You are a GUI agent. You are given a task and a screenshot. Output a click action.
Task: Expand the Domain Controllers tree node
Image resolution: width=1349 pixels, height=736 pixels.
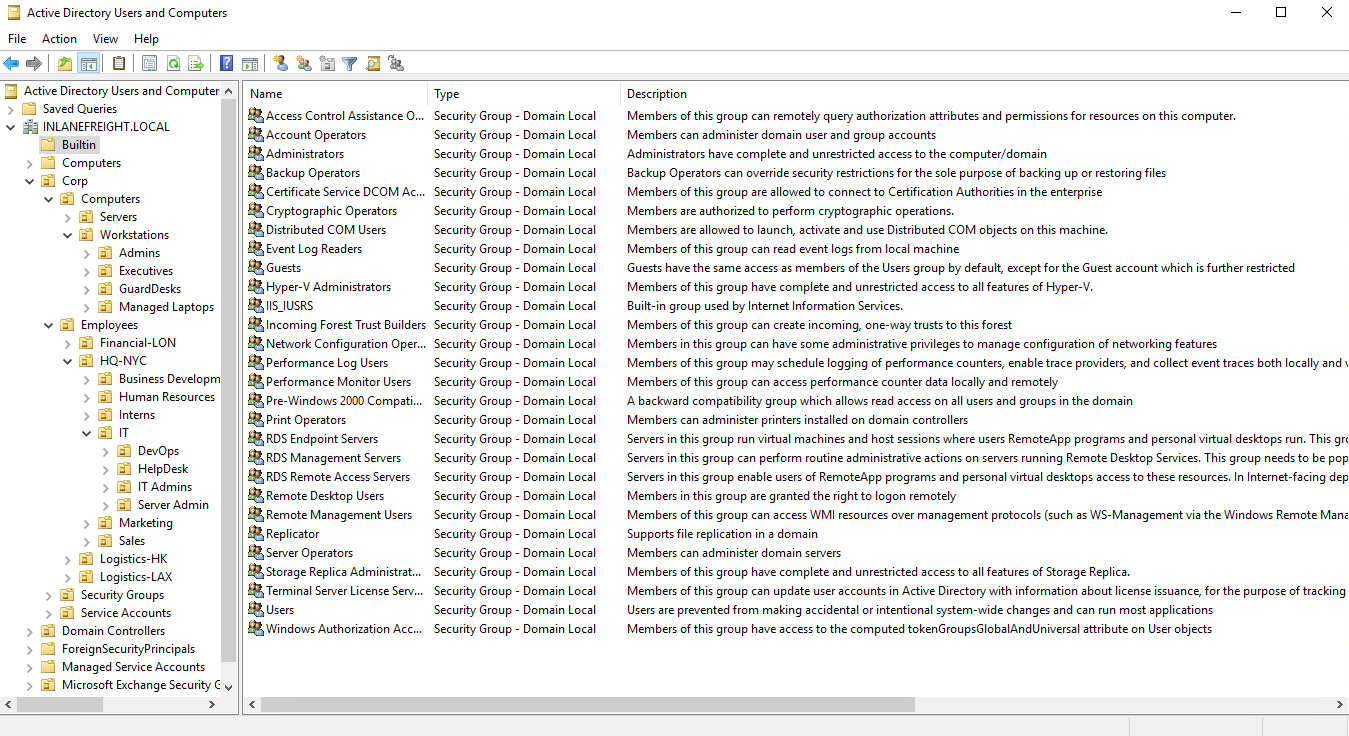coord(30,631)
